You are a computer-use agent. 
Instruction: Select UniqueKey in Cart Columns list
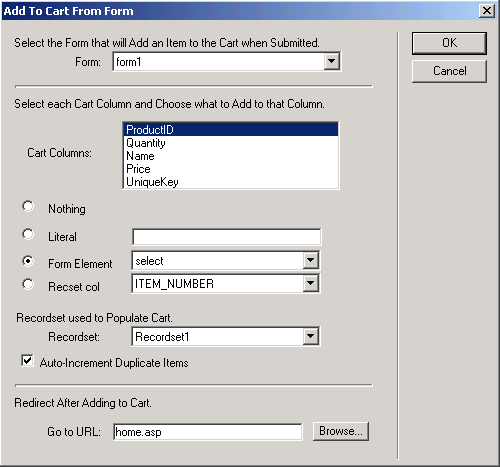(231, 182)
